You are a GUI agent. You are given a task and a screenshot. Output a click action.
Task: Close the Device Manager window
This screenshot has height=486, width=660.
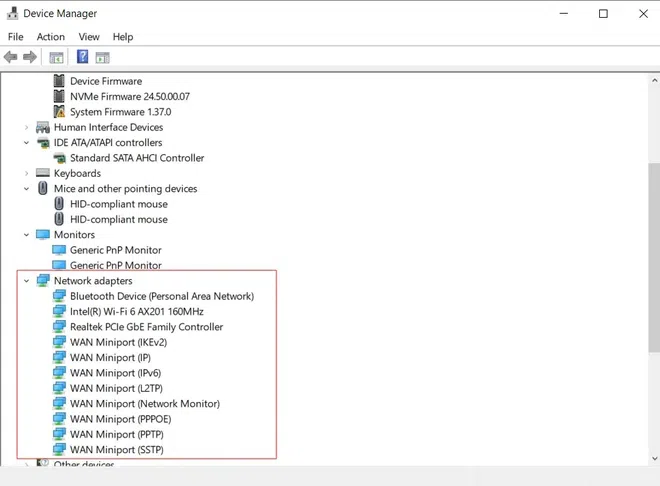(643, 13)
